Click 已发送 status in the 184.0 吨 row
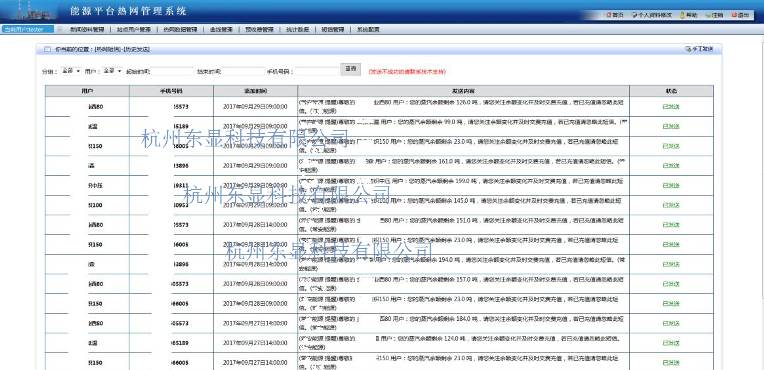Viewport: 764px width, 370px height. point(671,323)
